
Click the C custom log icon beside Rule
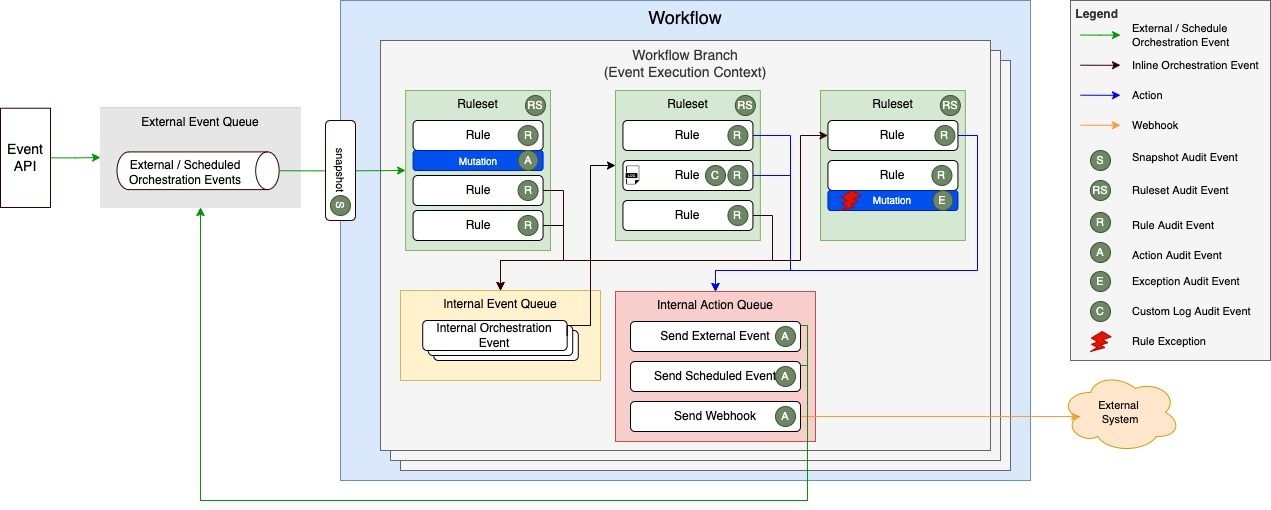point(713,175)
